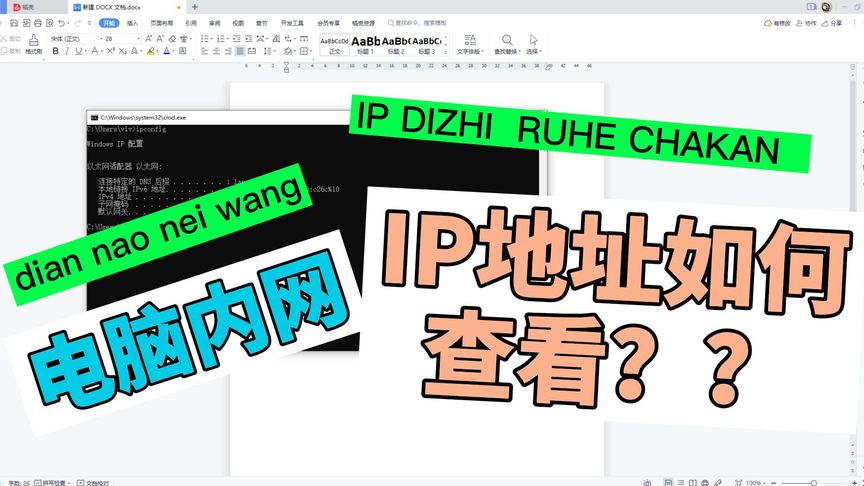The height and width of the screenshot is (486, 864).
Task: Toggle justified alignment
Action: point(240,51)
